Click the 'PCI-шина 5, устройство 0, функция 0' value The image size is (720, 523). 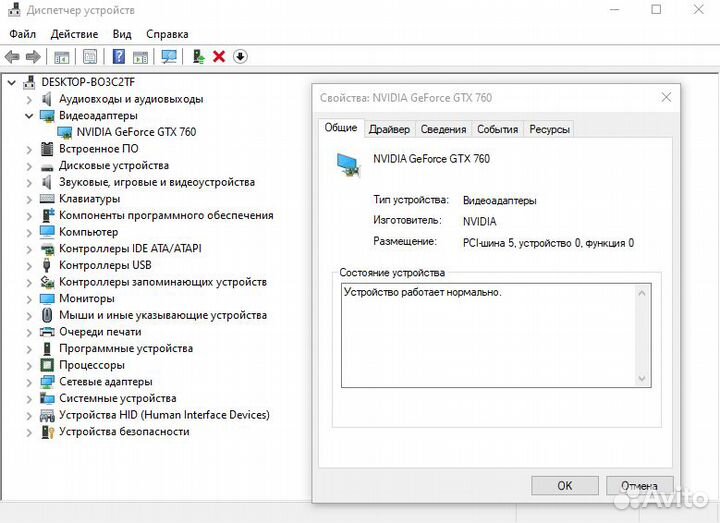click(548, 243)
